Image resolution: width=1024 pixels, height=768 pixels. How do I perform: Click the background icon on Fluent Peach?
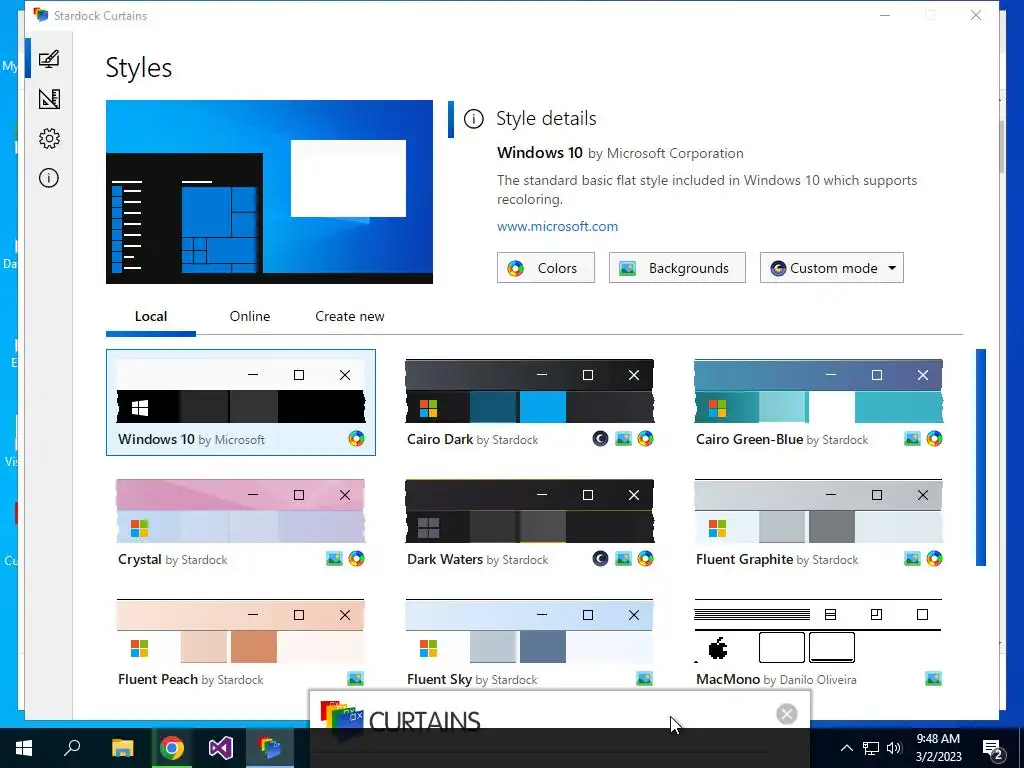coord(355,679)
